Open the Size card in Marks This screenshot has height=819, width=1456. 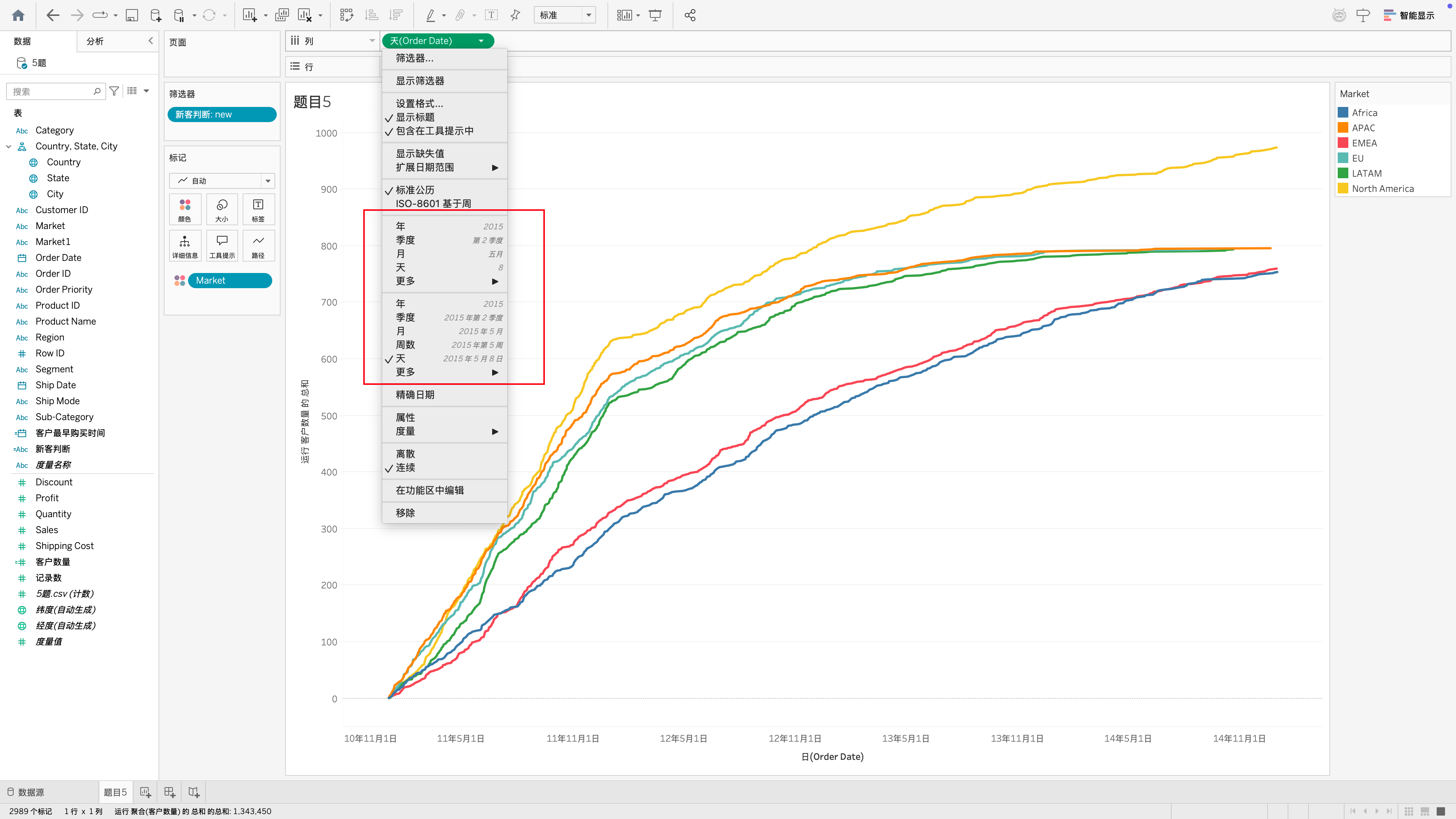221,209
